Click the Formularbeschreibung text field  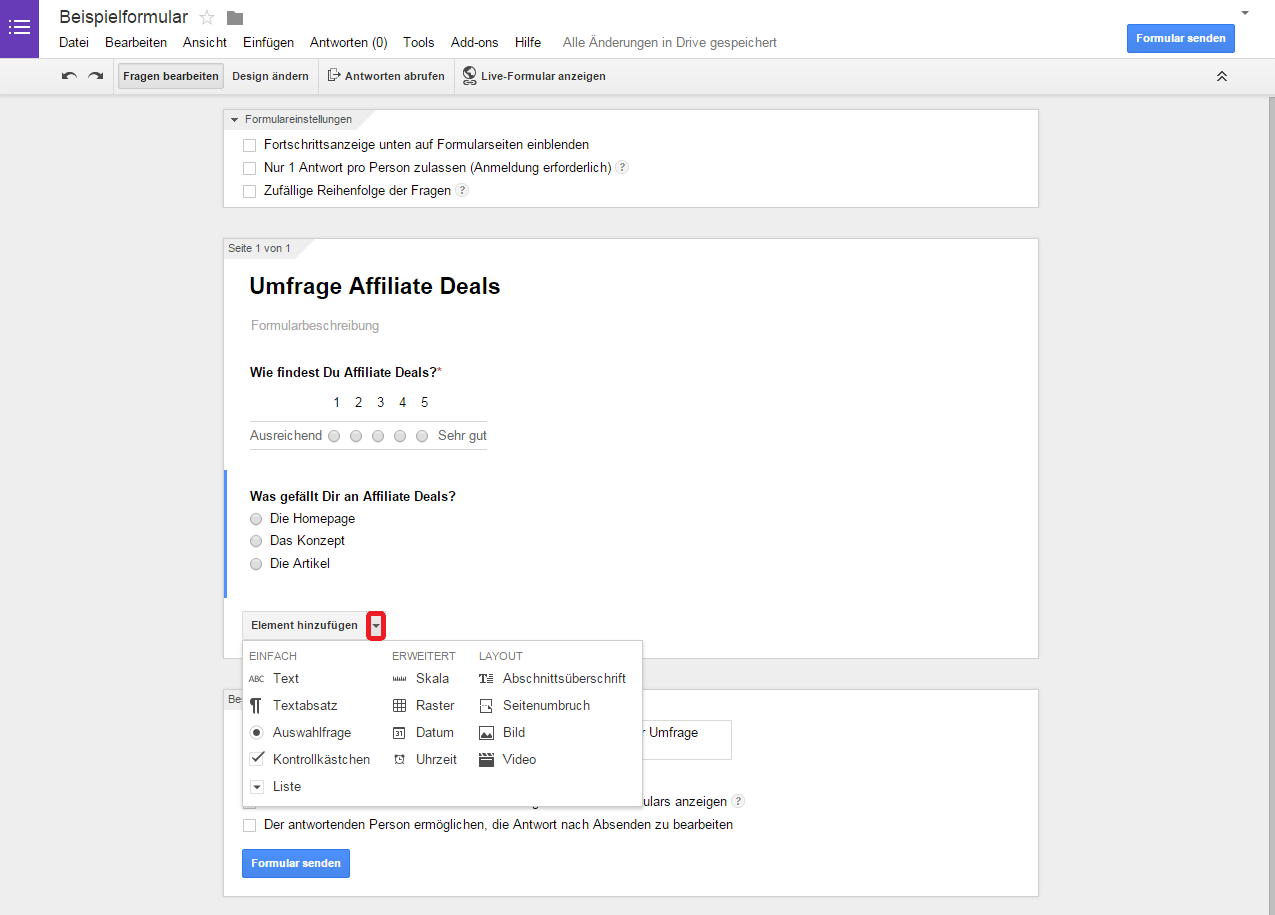315,325
